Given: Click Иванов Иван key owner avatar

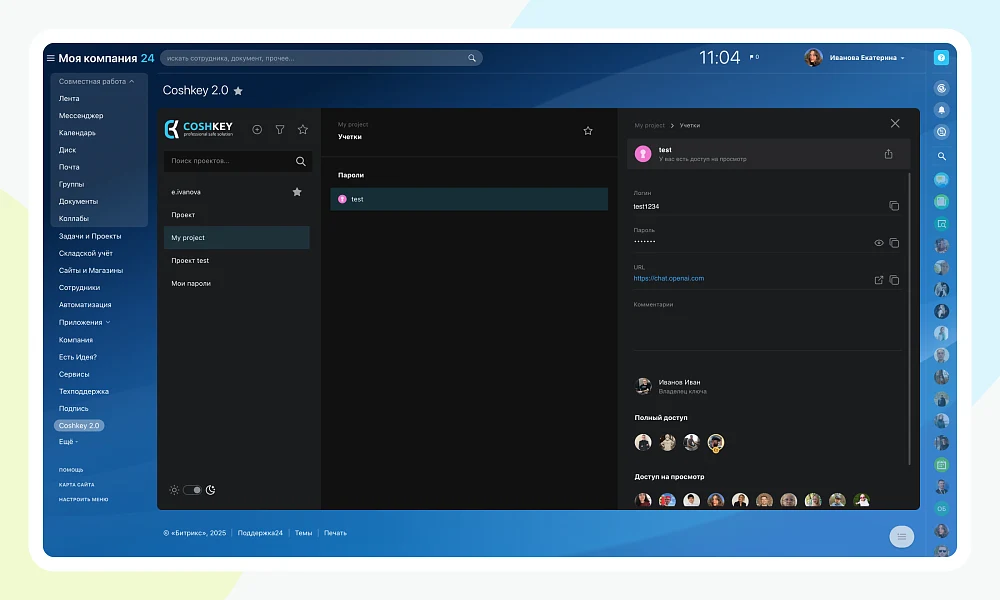Looking at the screenshot, I should tap(643, 386).
